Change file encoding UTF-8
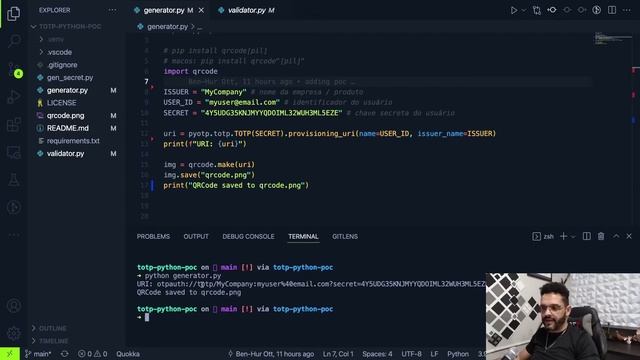This screenshot has width=640, height=360. [411, 354]
